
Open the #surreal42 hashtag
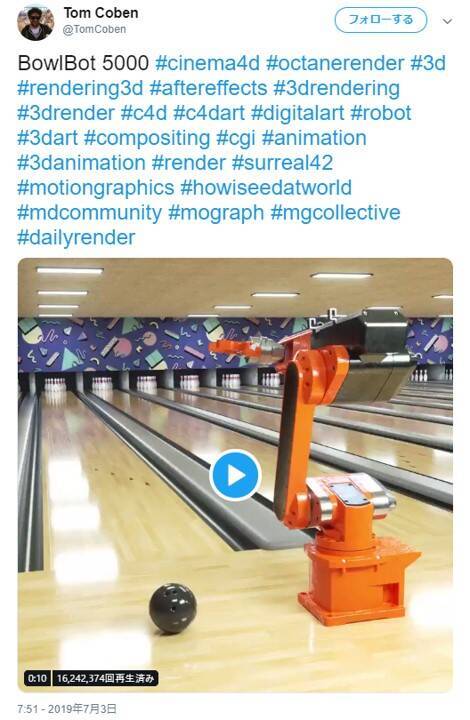(x=282, y=163)
